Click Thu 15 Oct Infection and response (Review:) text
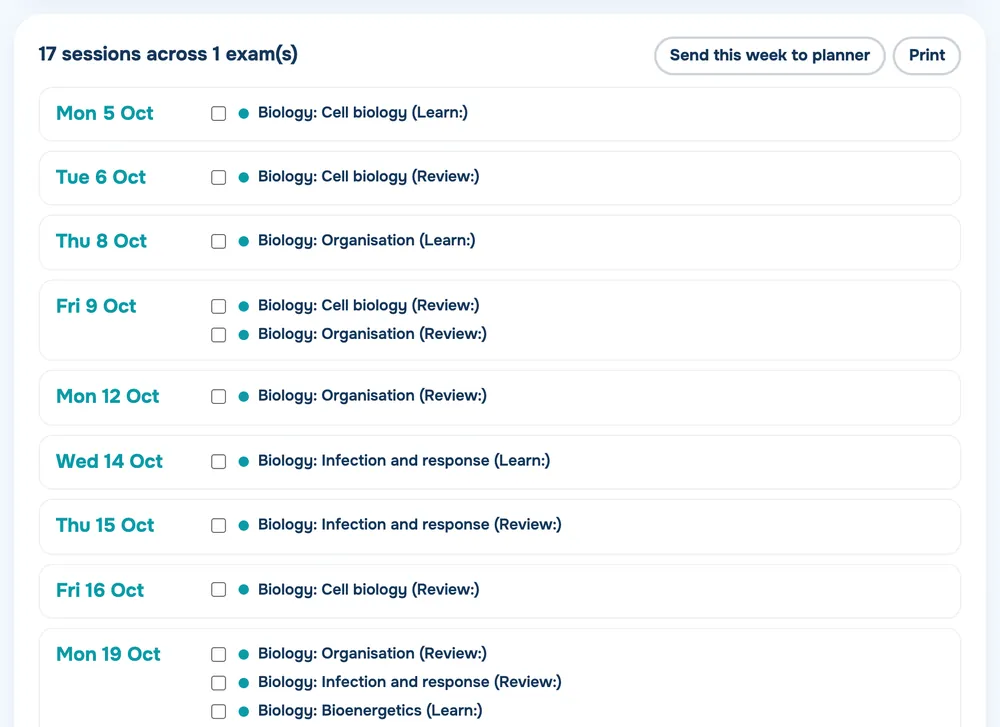The image size is (1000, 727). point(409,525)
